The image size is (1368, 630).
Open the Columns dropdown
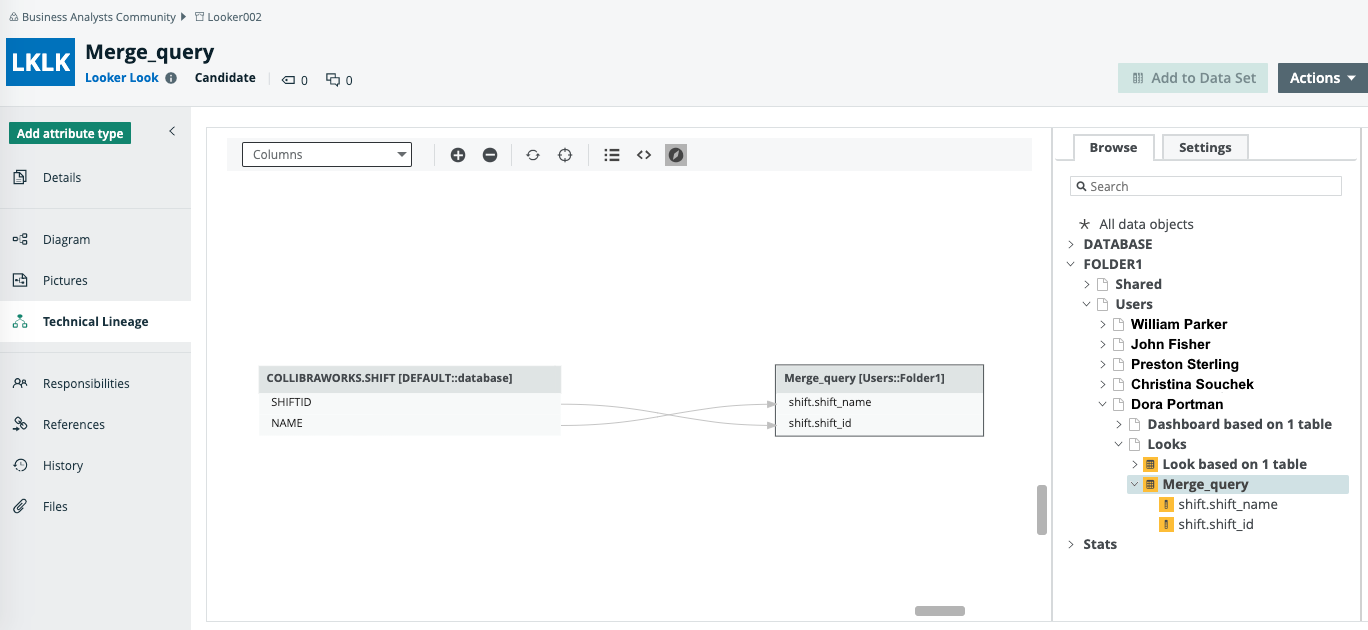[x=327, y=155]
